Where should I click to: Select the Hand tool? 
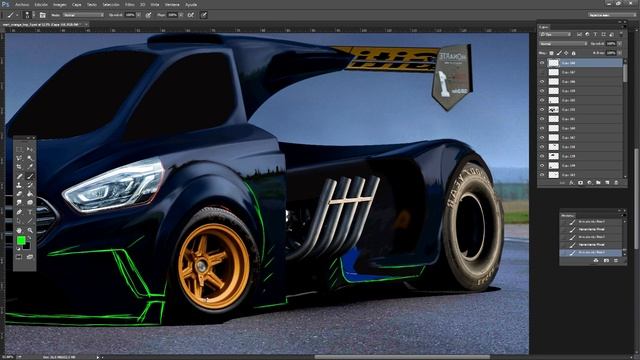point(19,231)
